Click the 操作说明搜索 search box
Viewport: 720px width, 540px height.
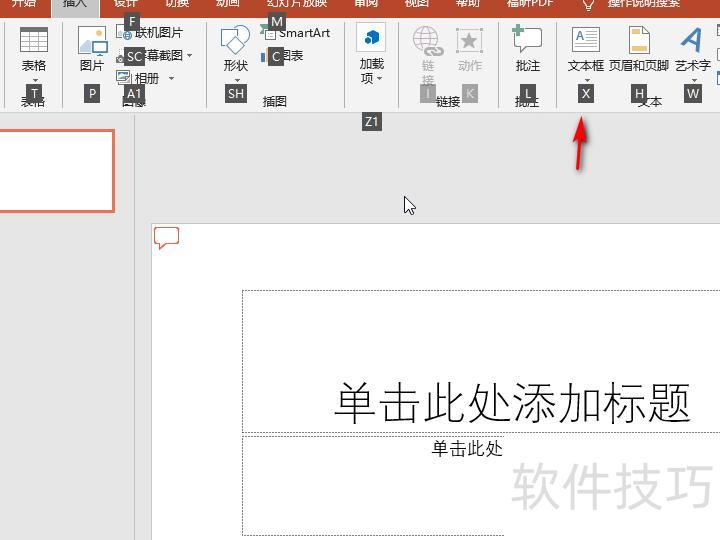644,4
